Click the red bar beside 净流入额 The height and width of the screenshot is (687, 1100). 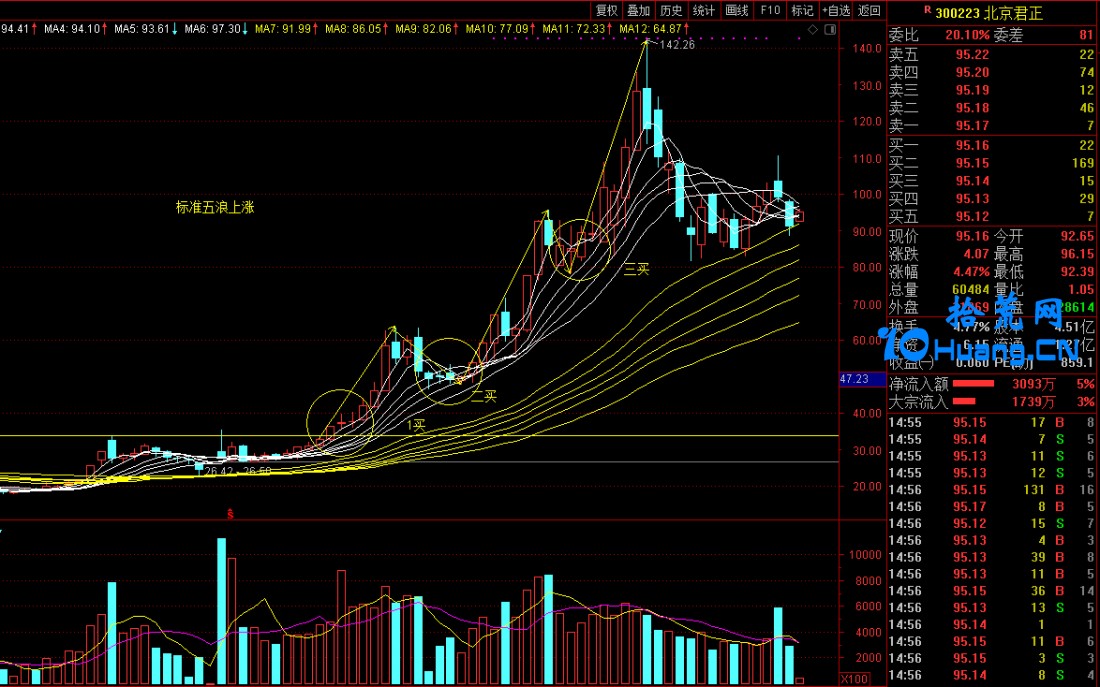(x=973, y=384)
